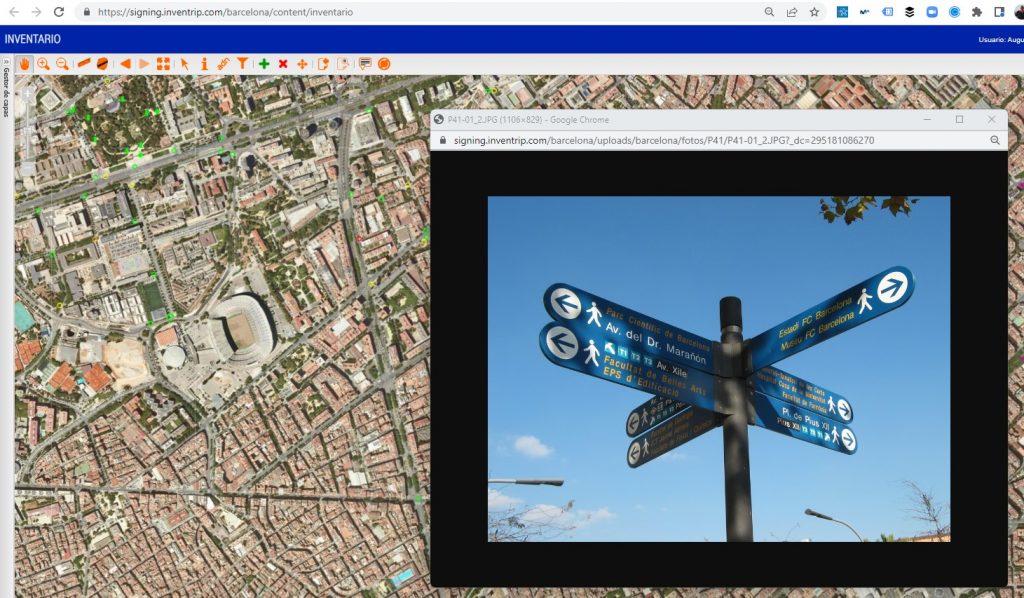Image resolution: width=1024 pixels, height=598 pixels.
Task: Select the move element cross-arrows tool
Action: [x=302, y=63]
